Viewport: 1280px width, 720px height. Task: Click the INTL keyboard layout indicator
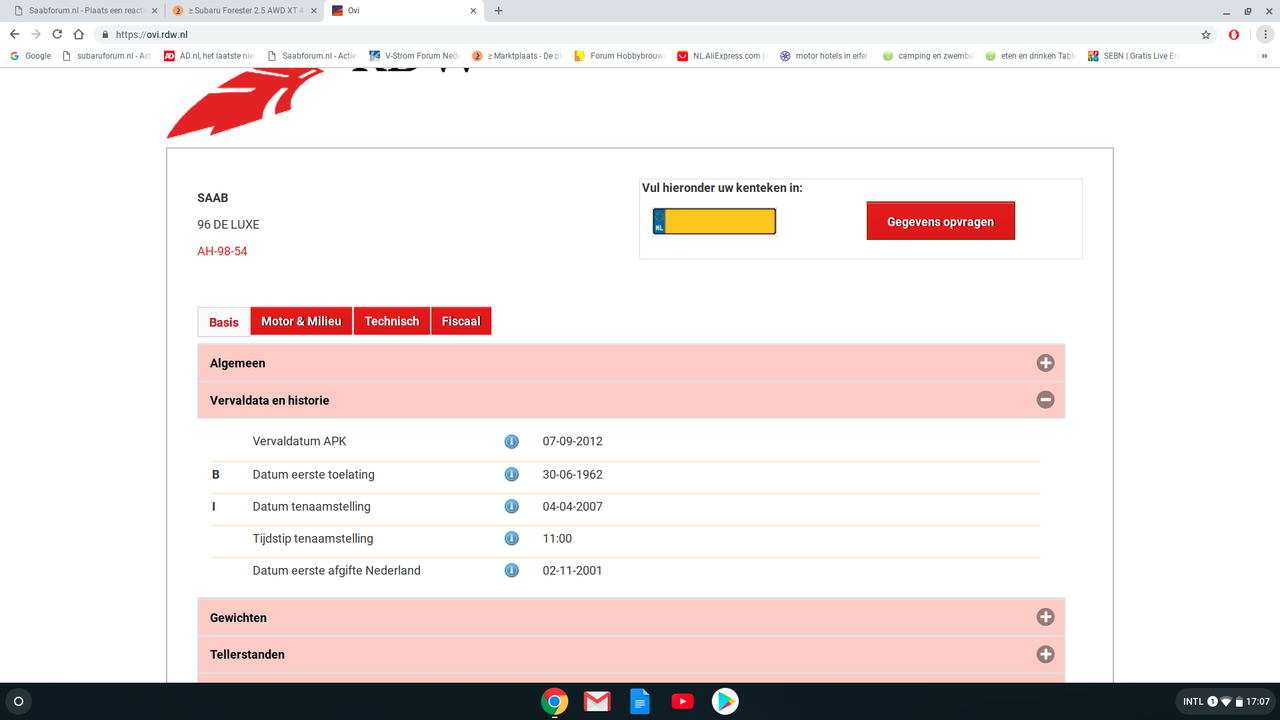point(1193,701)
